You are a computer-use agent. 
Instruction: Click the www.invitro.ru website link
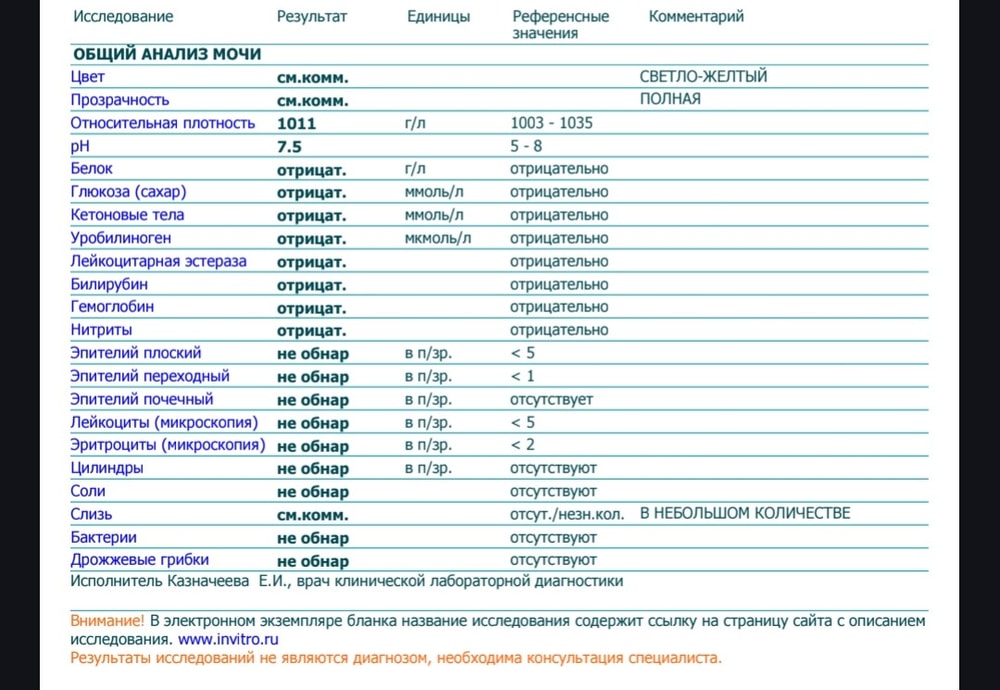click(228, 639)
